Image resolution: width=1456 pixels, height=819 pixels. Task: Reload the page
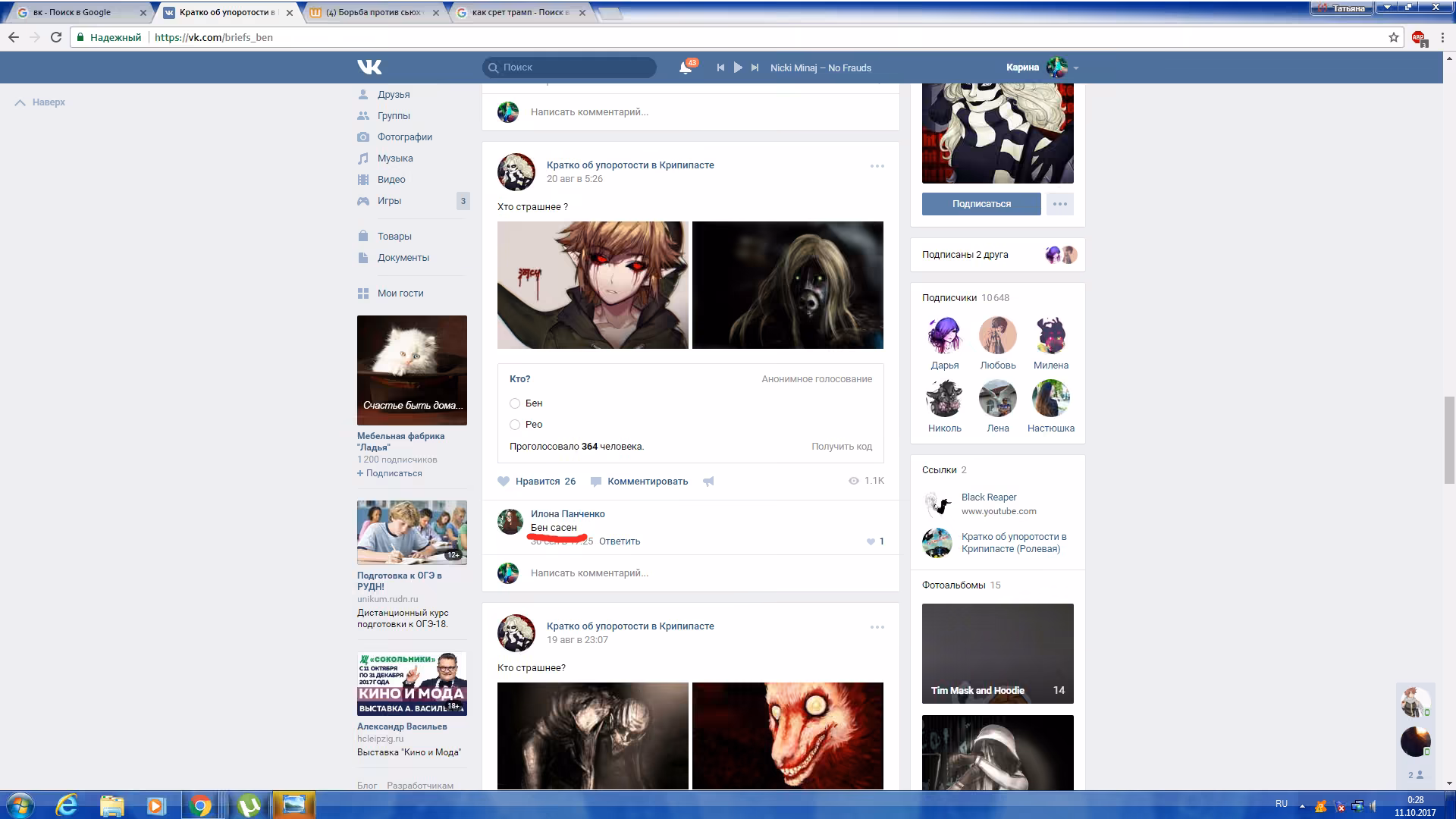tap(56, 37)
